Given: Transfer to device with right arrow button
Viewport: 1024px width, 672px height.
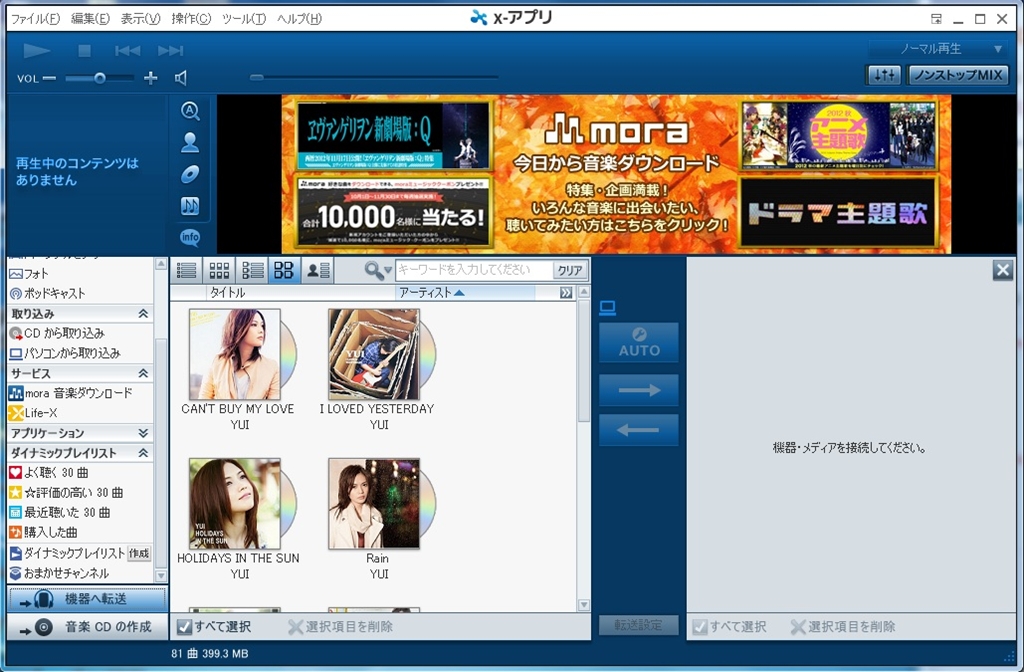Looking at the screenshot, I should (639, 390).
